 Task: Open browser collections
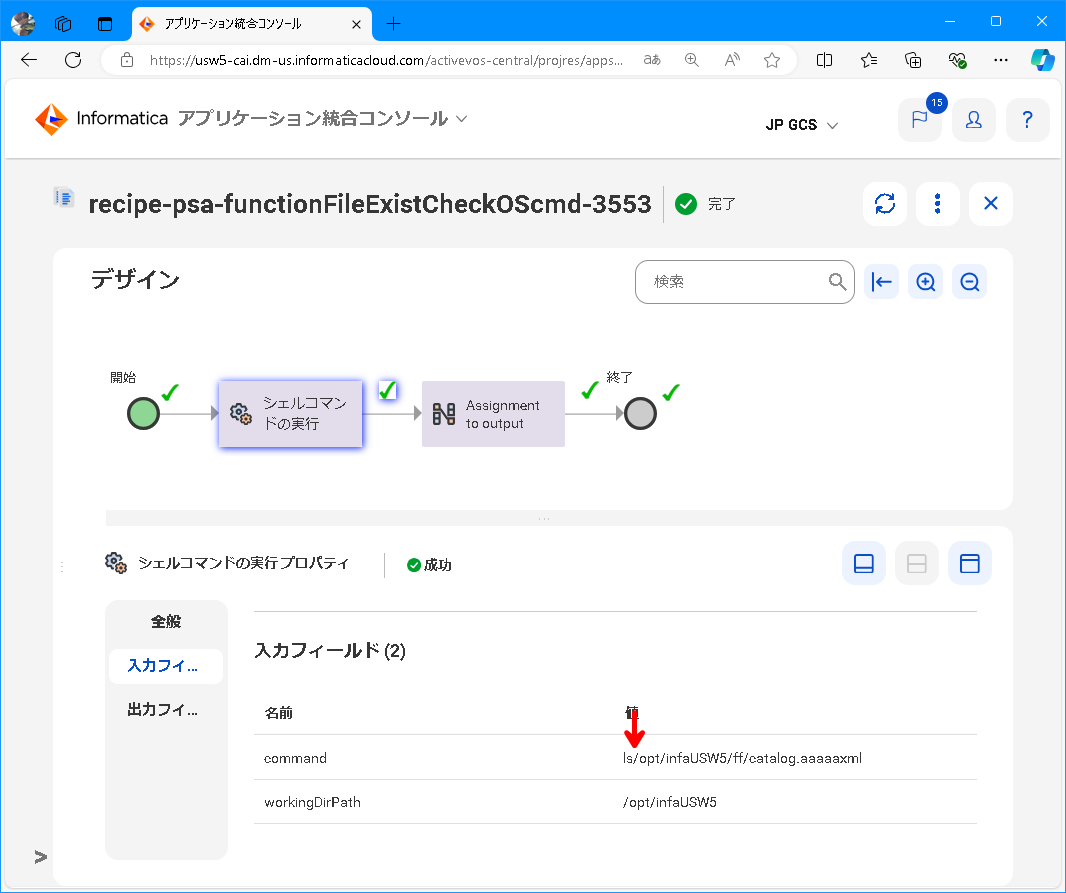pyautogui.click(x=913, y=60)
